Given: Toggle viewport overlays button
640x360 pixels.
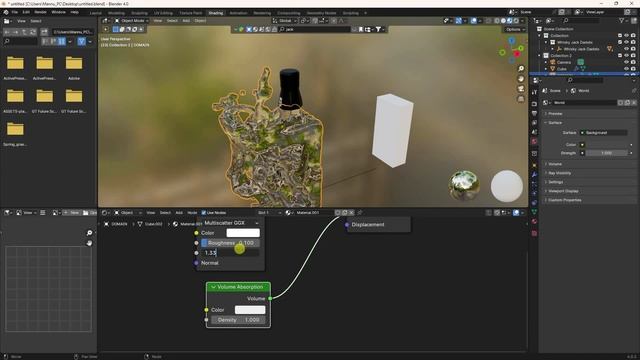Looking at the screenshot, I should click(473, 20).
